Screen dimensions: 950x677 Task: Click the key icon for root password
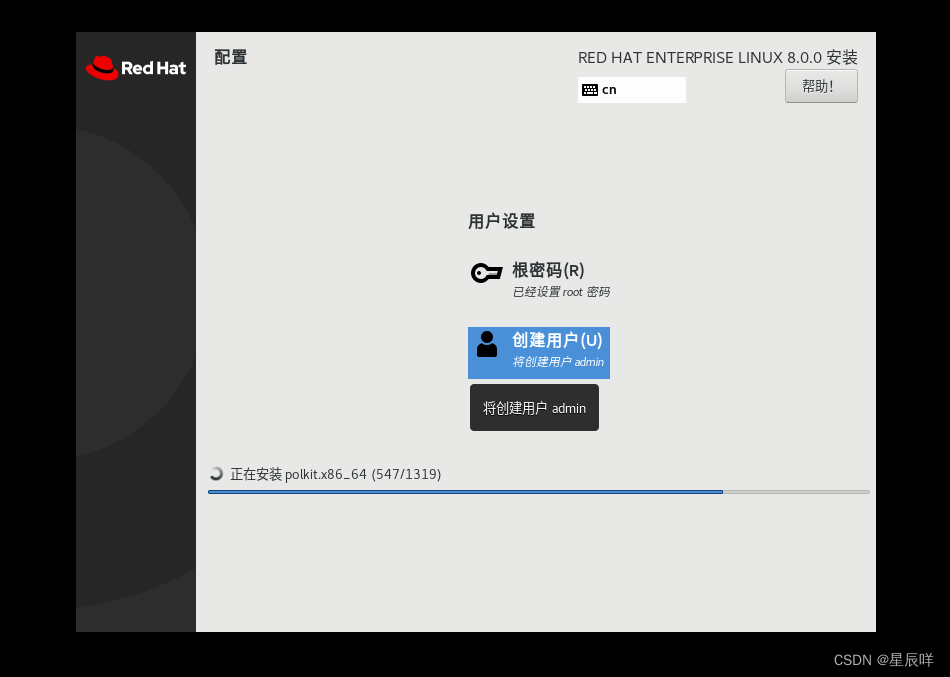[487, 273]
